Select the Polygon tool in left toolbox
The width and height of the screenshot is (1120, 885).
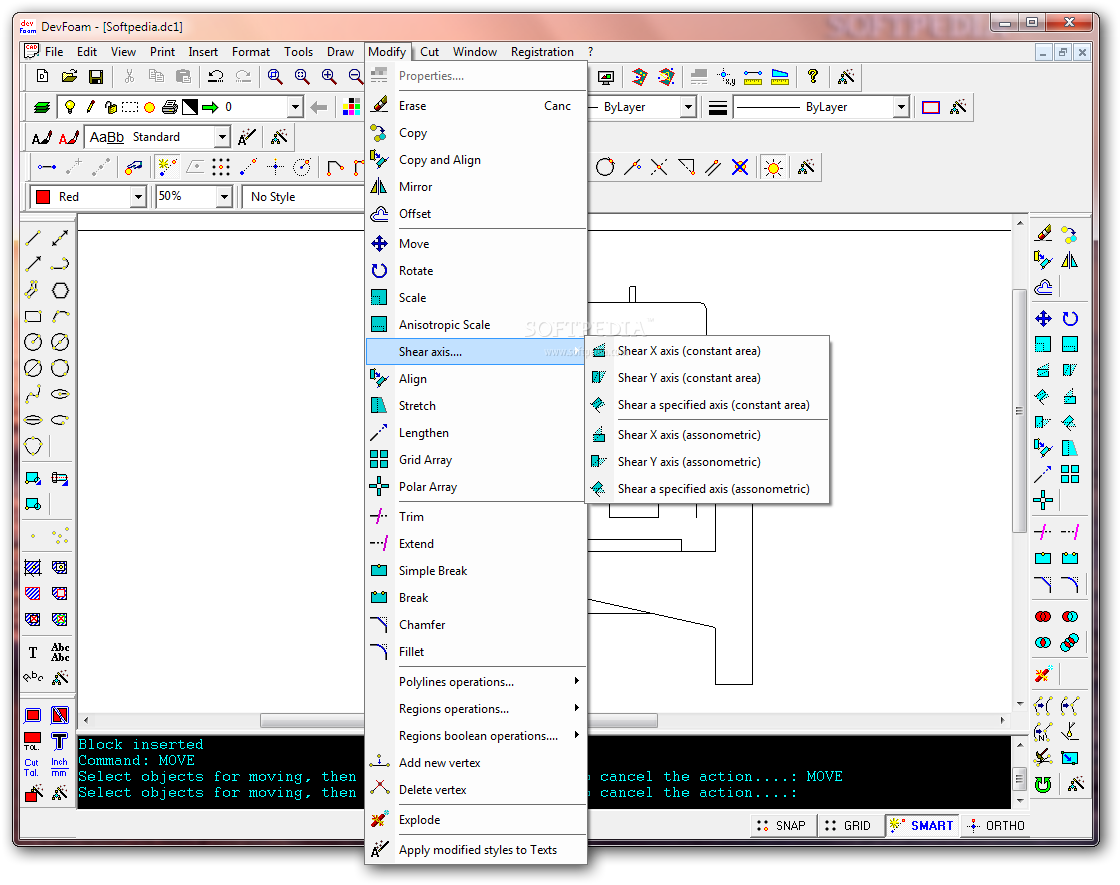click(x=60, y=290)
